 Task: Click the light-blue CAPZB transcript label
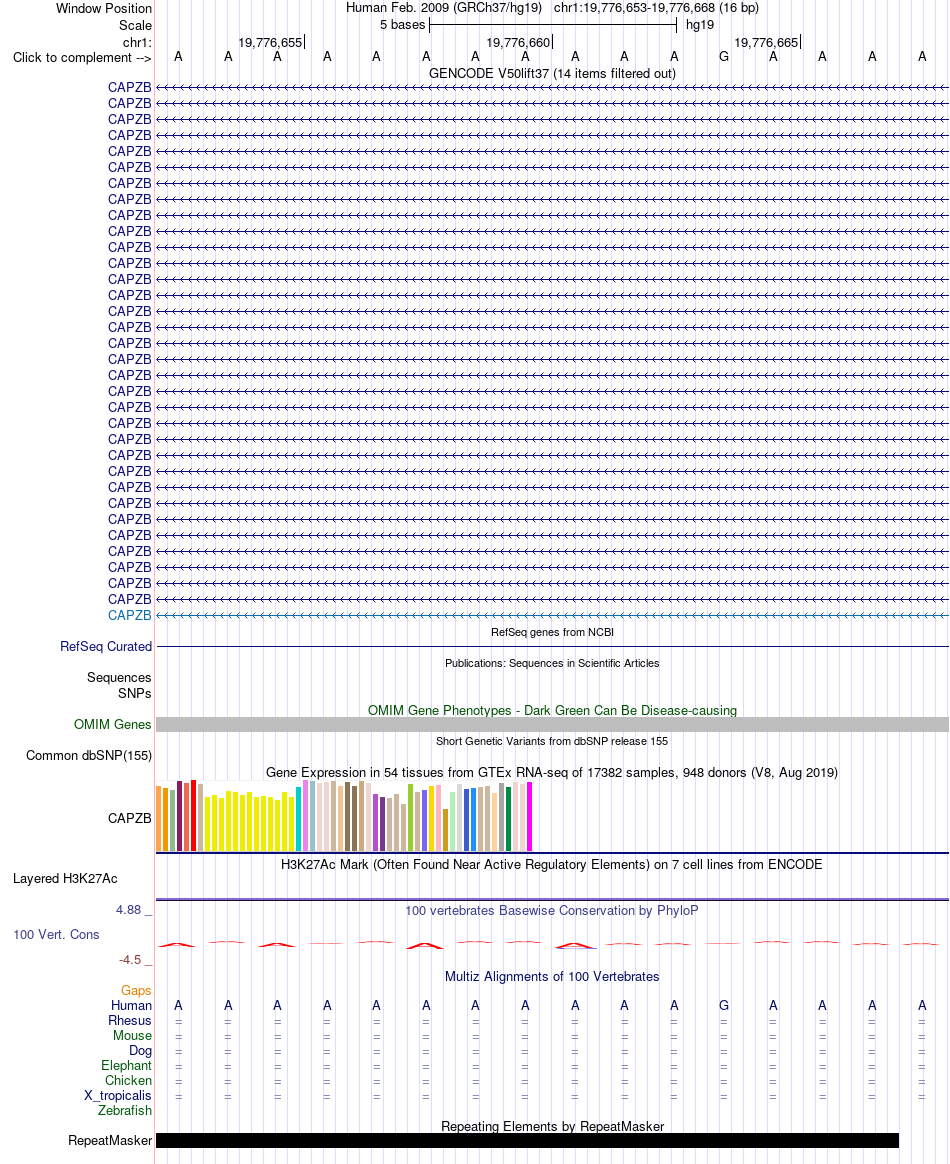click(129, 615)
